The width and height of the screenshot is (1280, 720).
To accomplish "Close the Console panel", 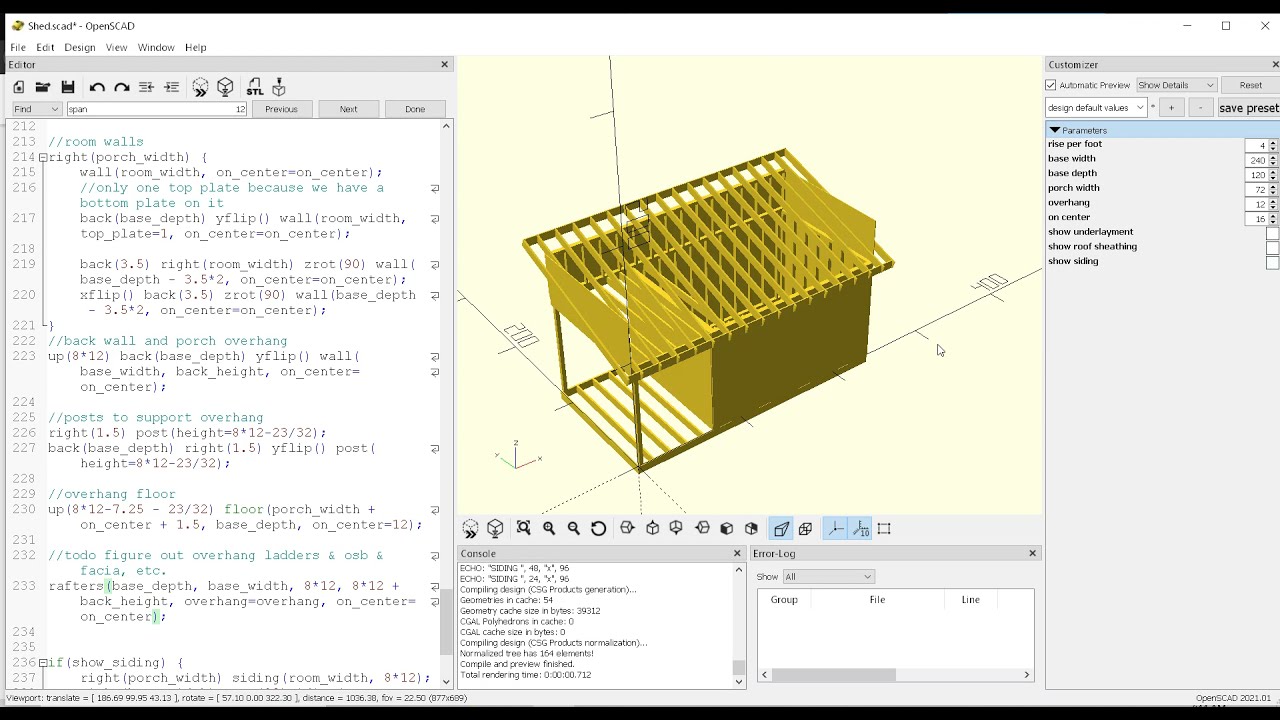I will (x=737, y=553).
